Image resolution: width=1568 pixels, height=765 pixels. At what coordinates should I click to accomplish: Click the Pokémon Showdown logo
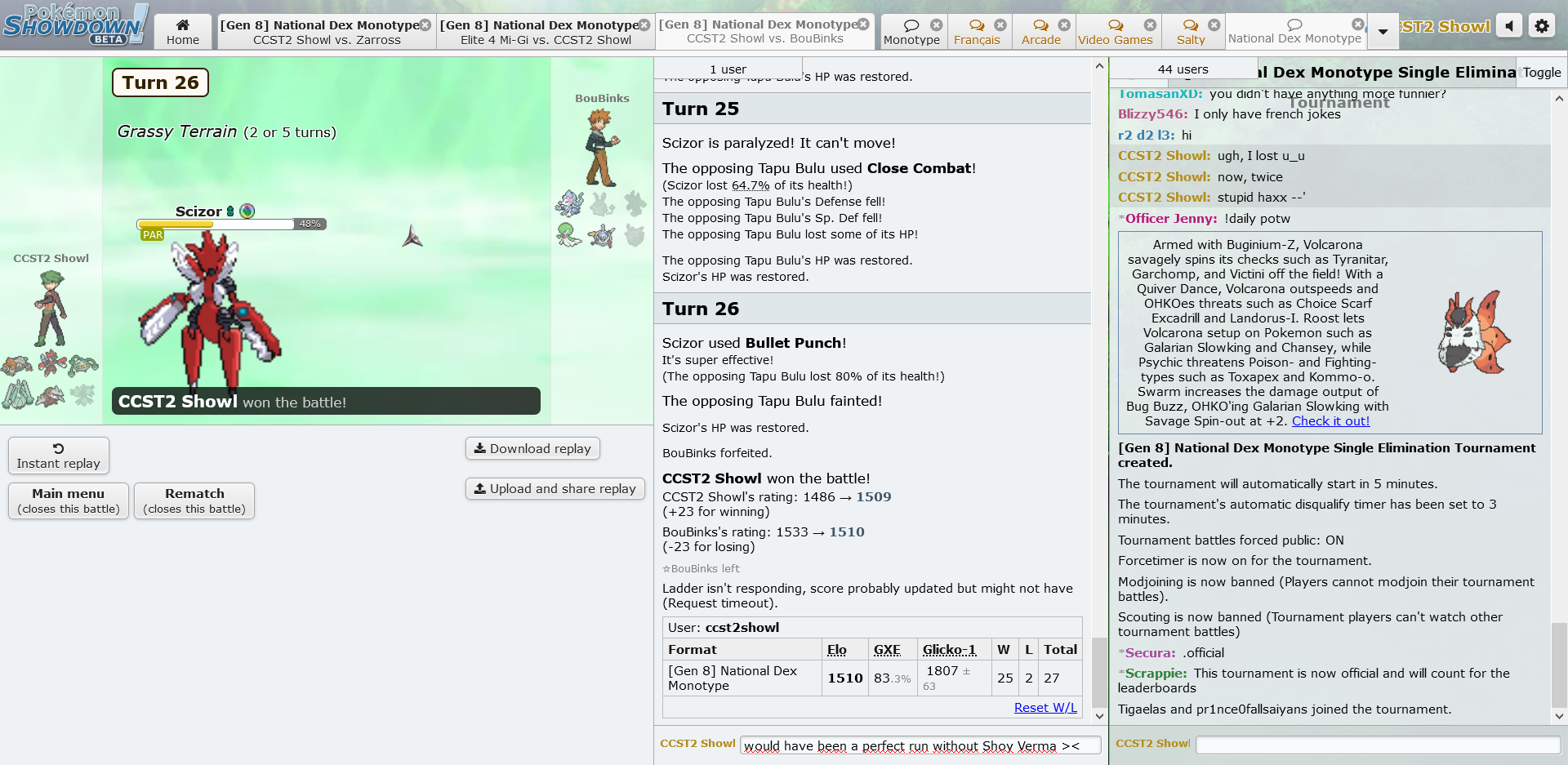pos(75,24)
